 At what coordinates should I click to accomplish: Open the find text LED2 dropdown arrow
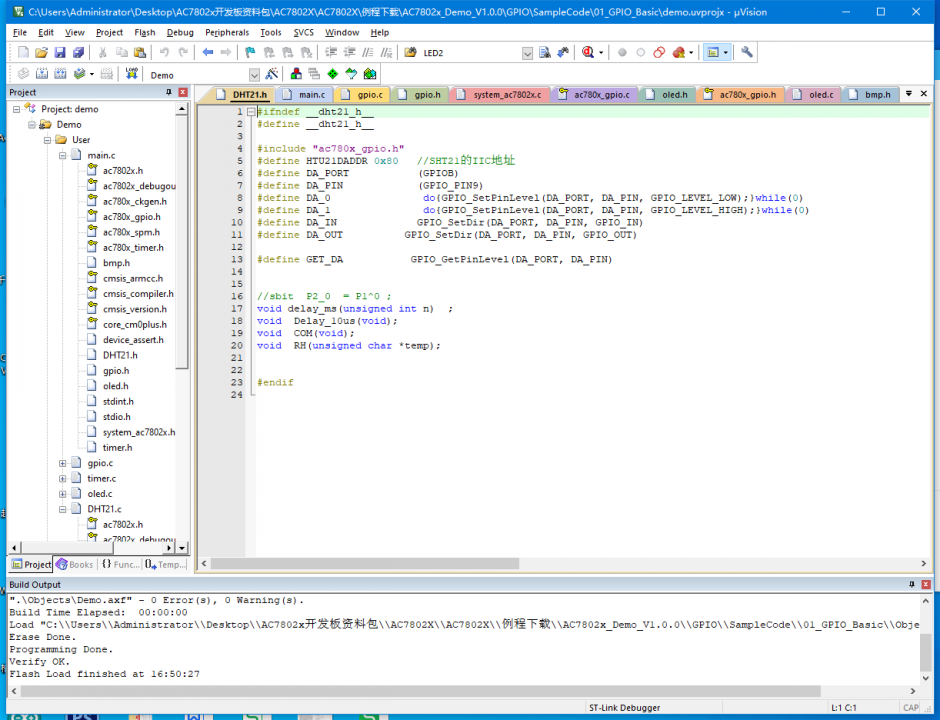527,53
